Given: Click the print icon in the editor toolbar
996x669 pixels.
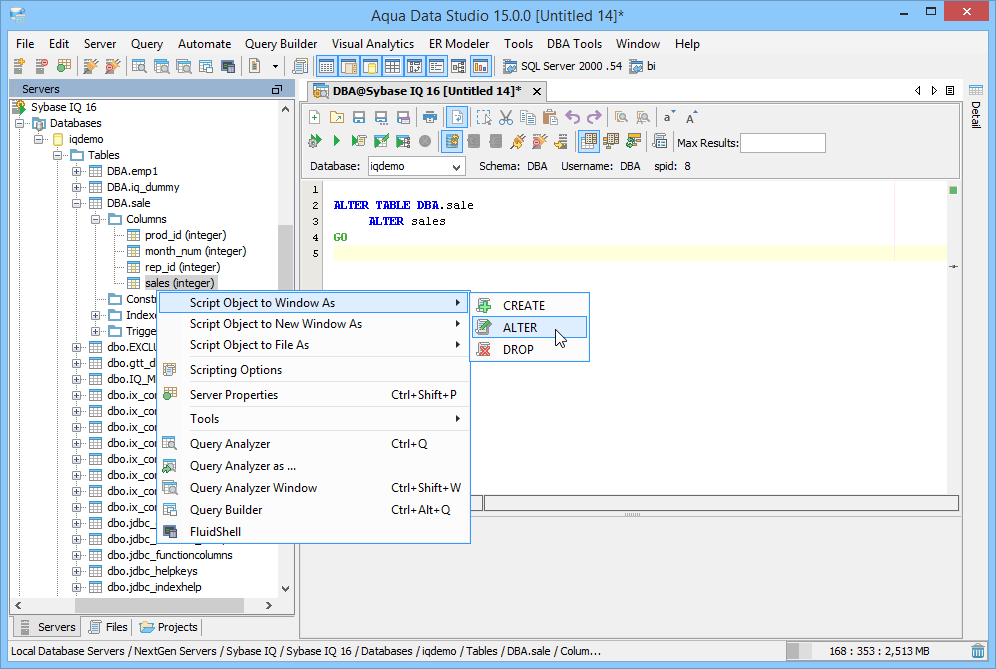Looking at the screenshot, I should tap(430, 118).
